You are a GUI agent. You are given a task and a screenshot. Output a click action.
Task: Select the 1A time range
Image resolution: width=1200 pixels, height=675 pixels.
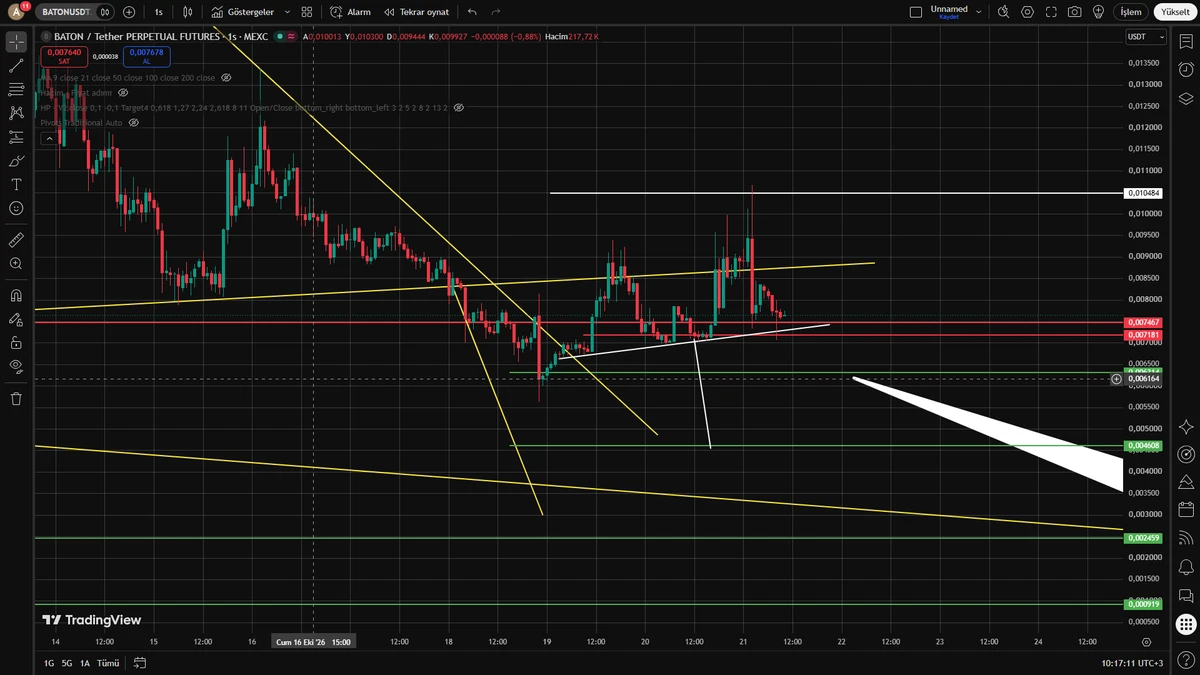(85, 663)
